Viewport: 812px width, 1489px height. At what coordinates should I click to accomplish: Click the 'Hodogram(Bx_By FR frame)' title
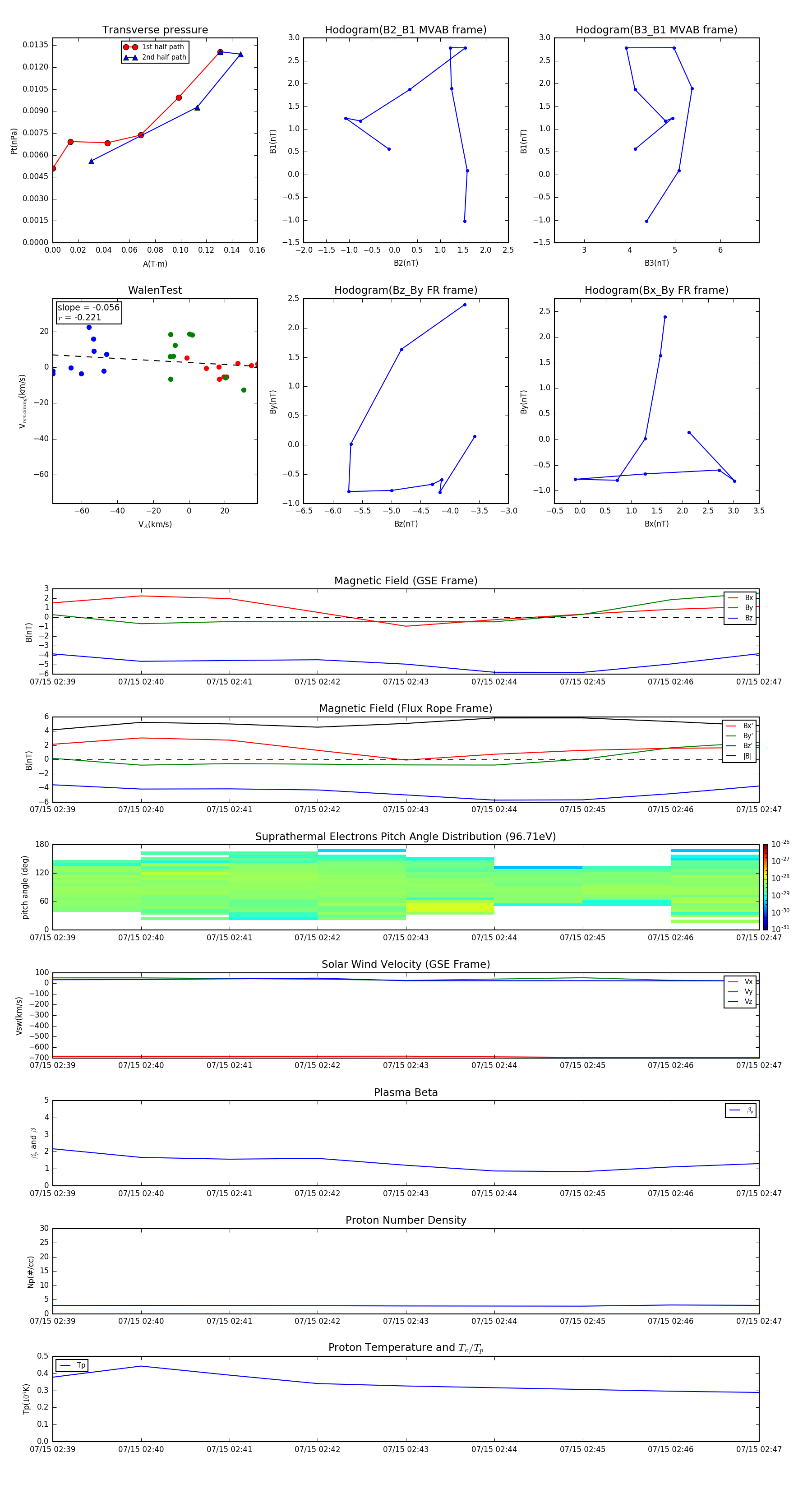tap(656, 290)
